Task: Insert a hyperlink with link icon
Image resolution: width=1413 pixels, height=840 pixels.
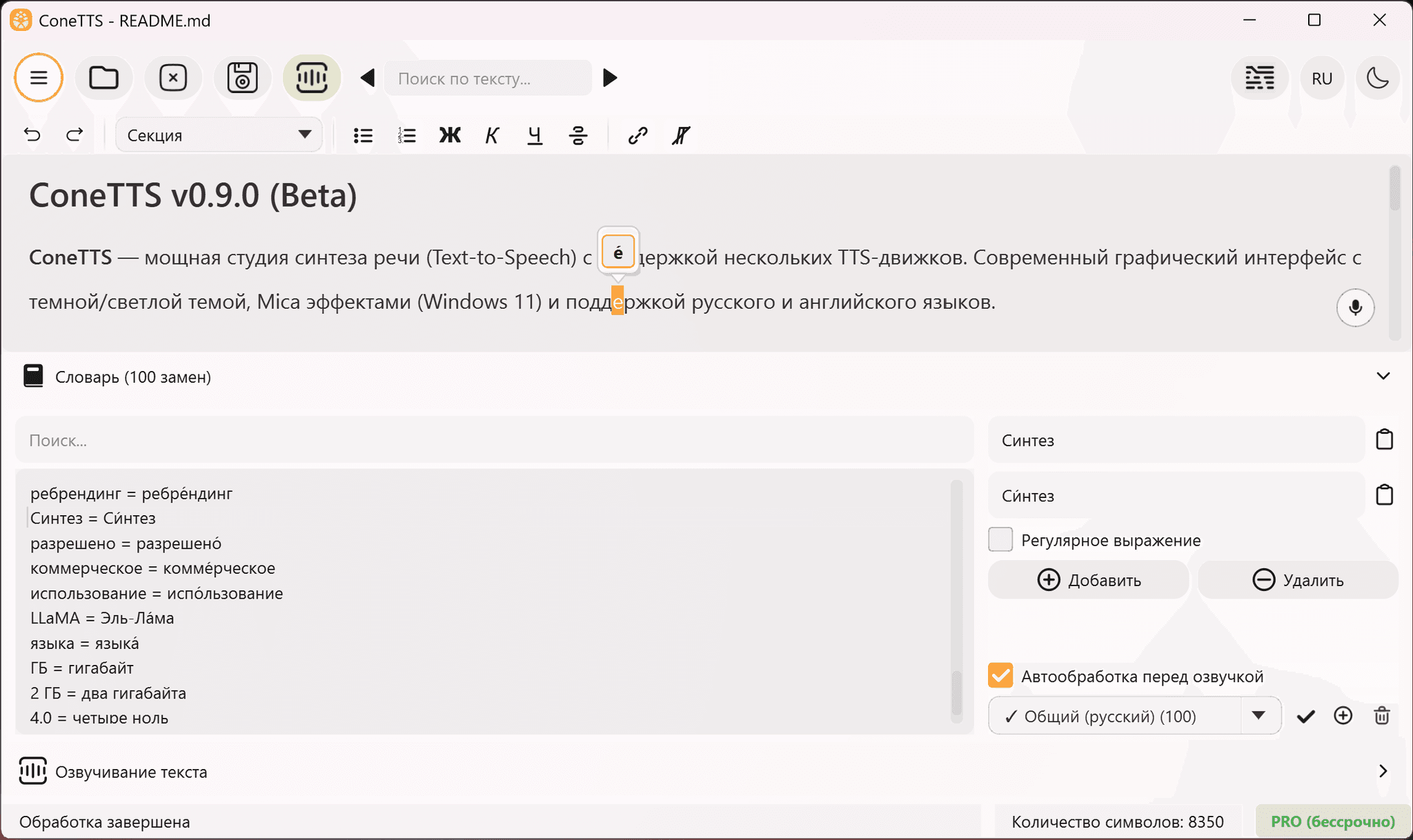Action: tap(638, 135)
